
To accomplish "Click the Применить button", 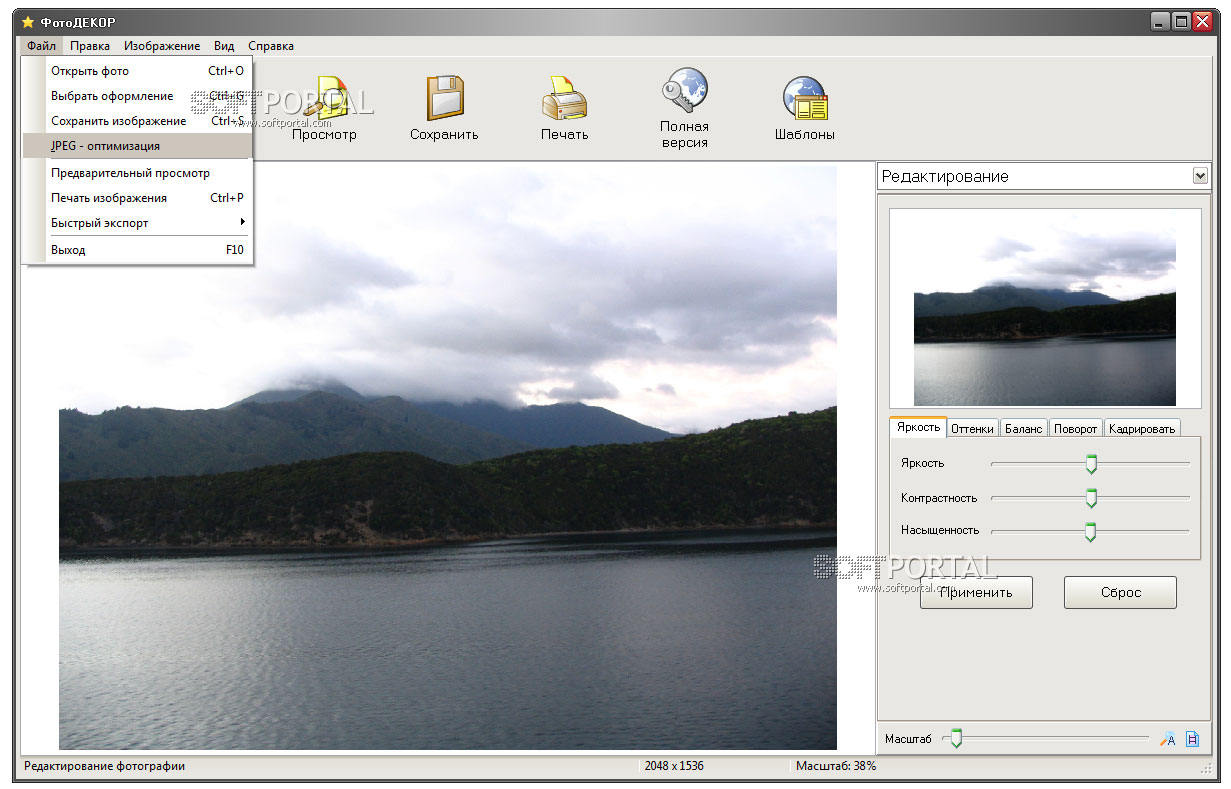I will click(976, 592).
